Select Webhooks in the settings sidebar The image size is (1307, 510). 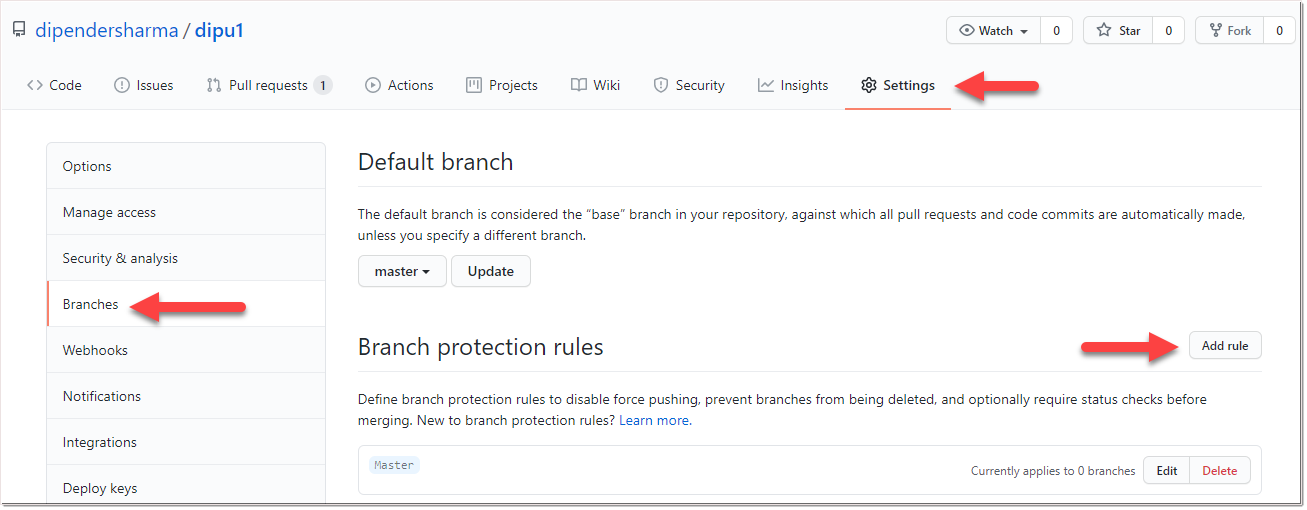point(95,350)
